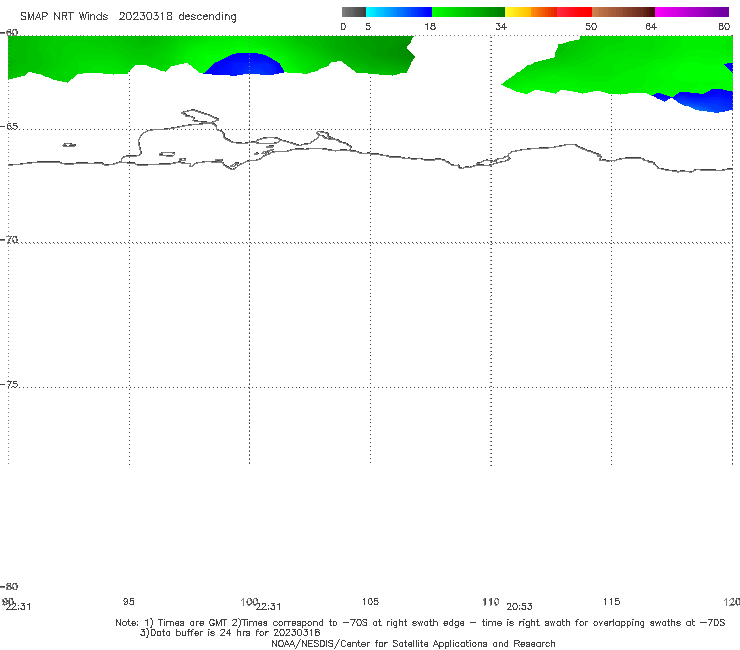Click the latitude label '-70'
Screen dimensions: 740x650
tap(9, 240)
